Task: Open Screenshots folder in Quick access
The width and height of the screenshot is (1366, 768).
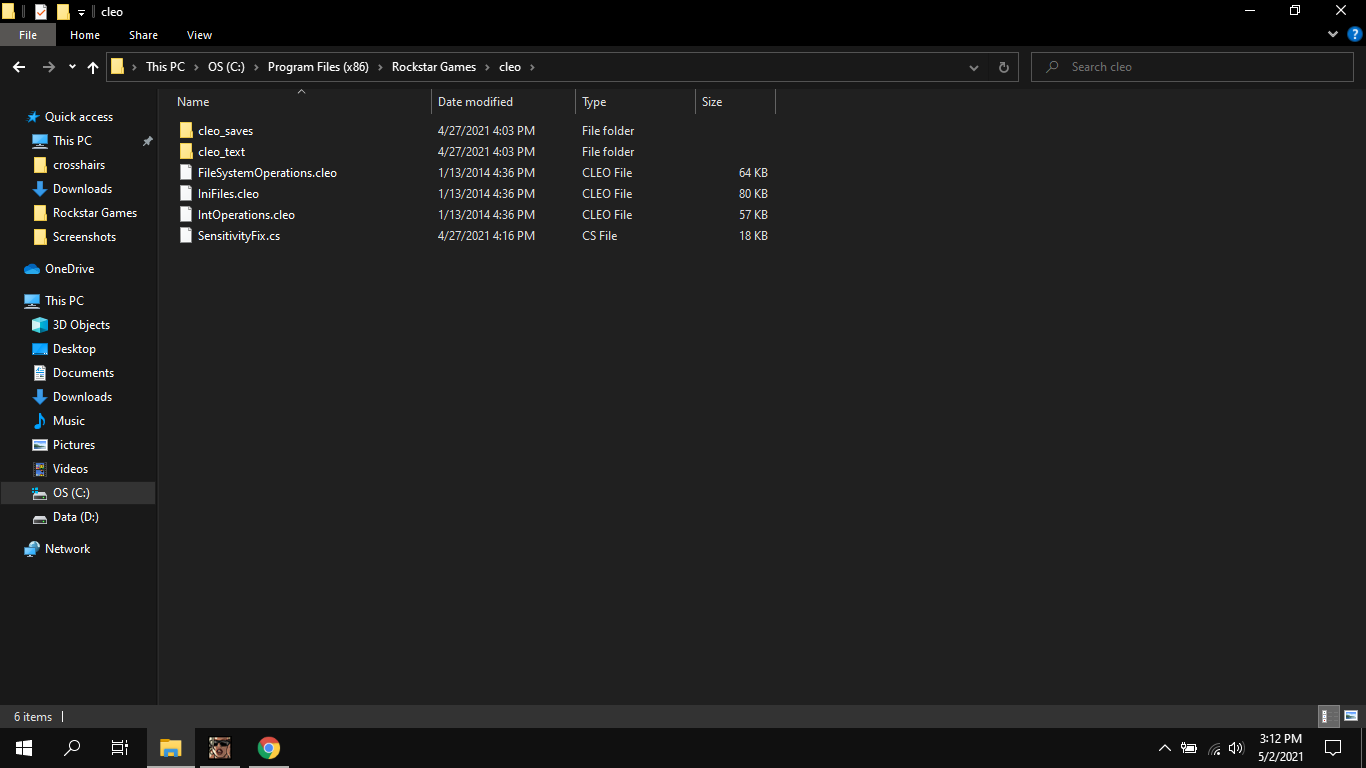Action: click(x=84, y=237)
